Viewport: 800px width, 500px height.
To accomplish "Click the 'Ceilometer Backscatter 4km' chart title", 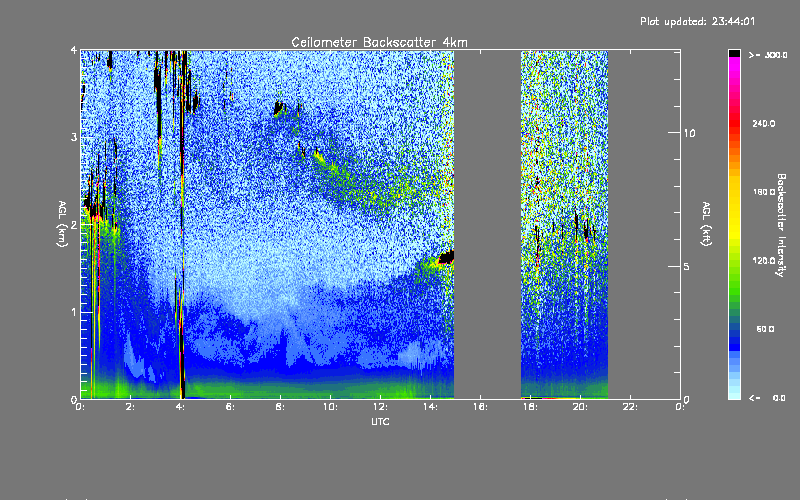I will 379,42.
